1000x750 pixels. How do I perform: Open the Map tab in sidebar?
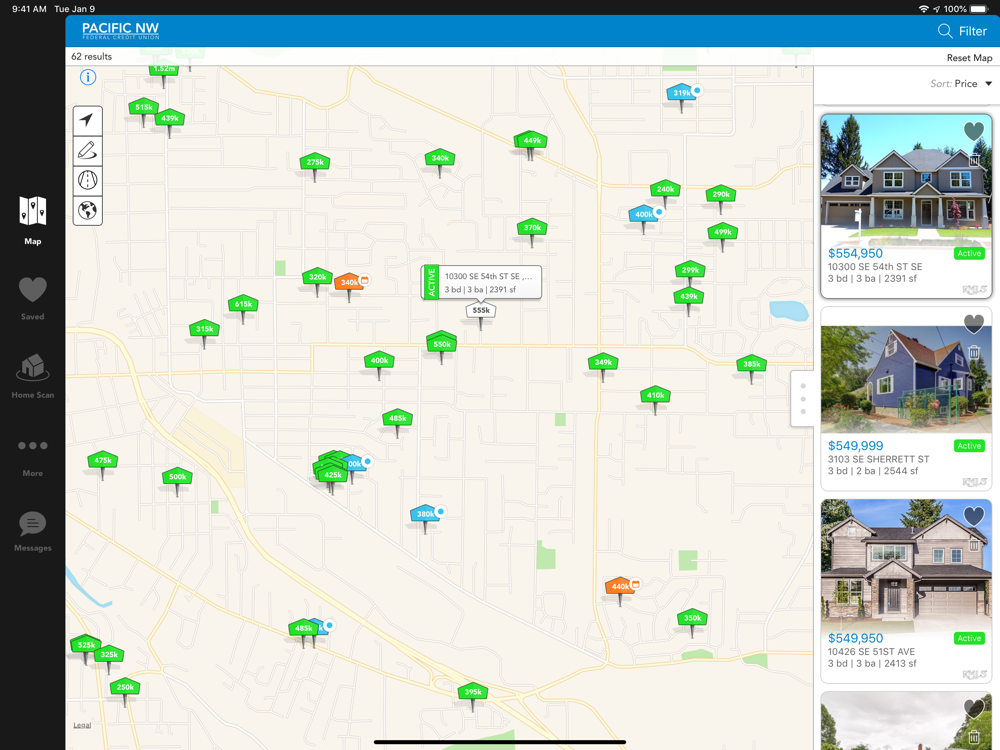(33, 221)
